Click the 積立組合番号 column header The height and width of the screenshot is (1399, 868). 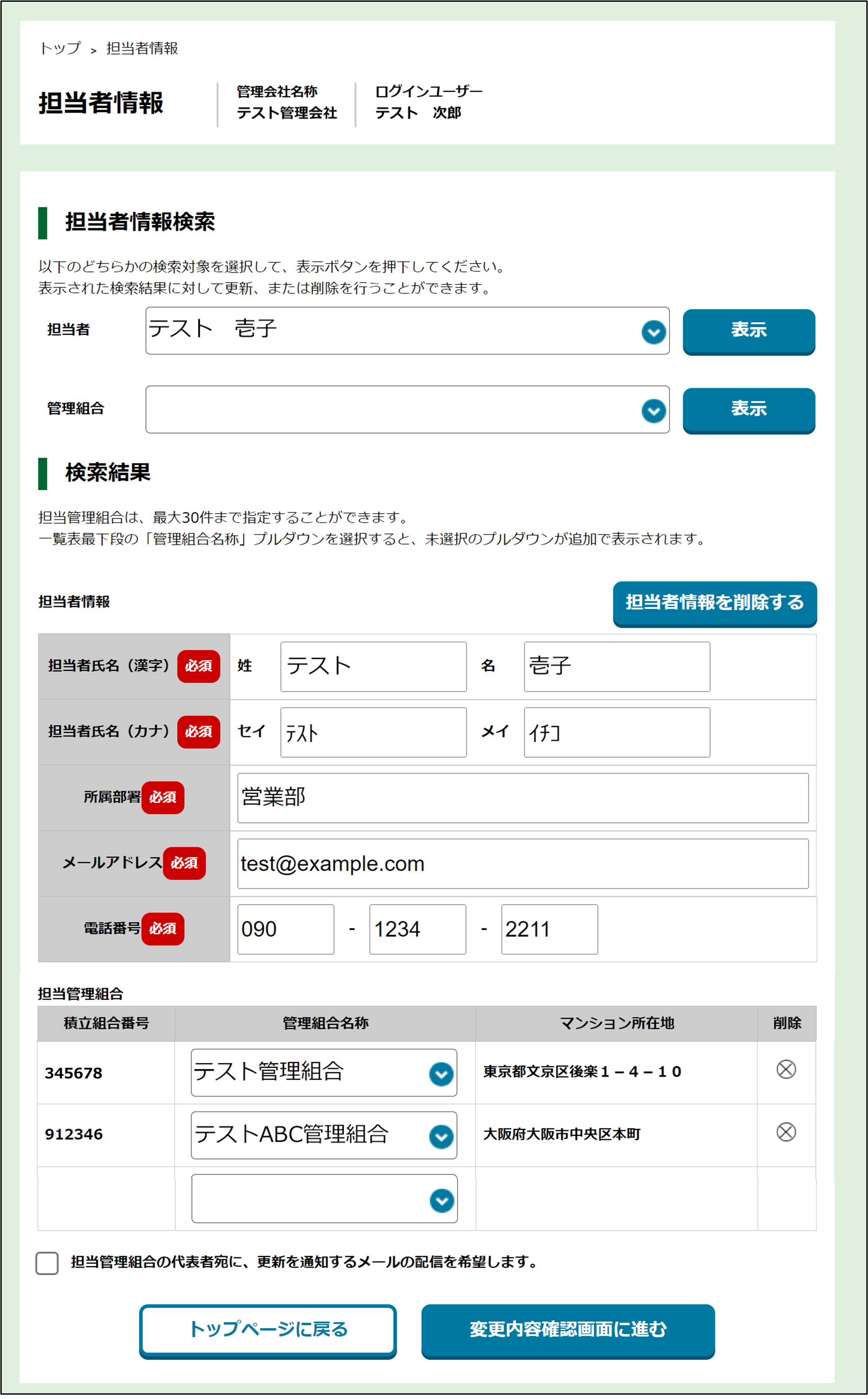click(106, 1023)
